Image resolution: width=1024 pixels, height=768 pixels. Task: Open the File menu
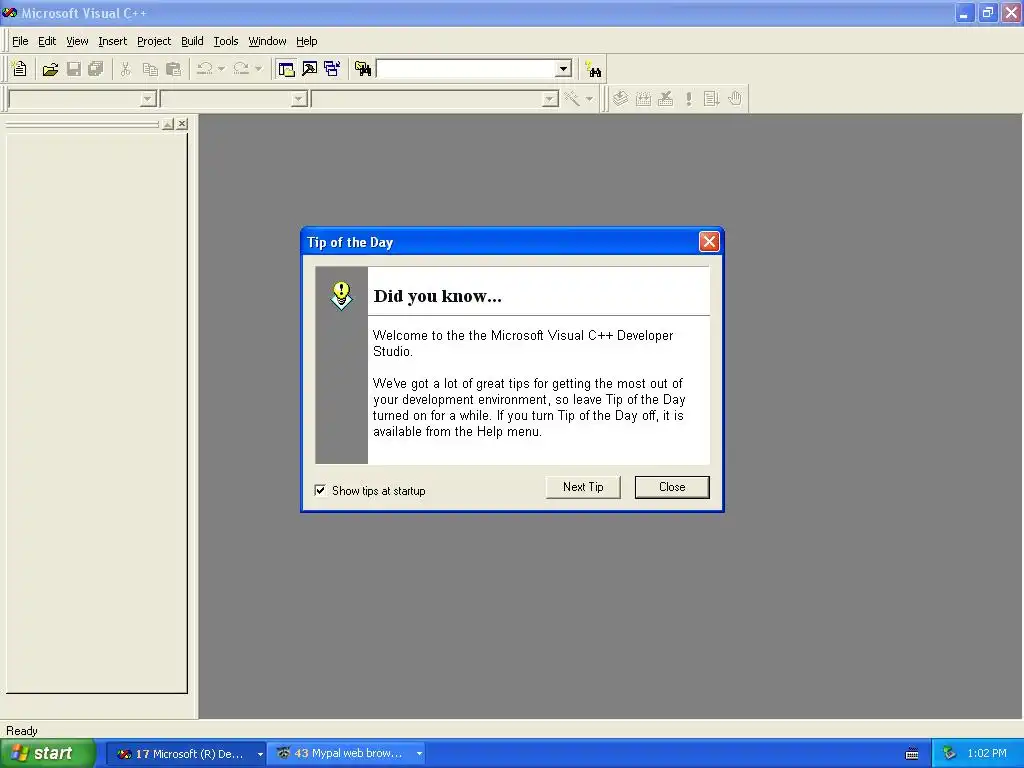[x=20, y=41]
